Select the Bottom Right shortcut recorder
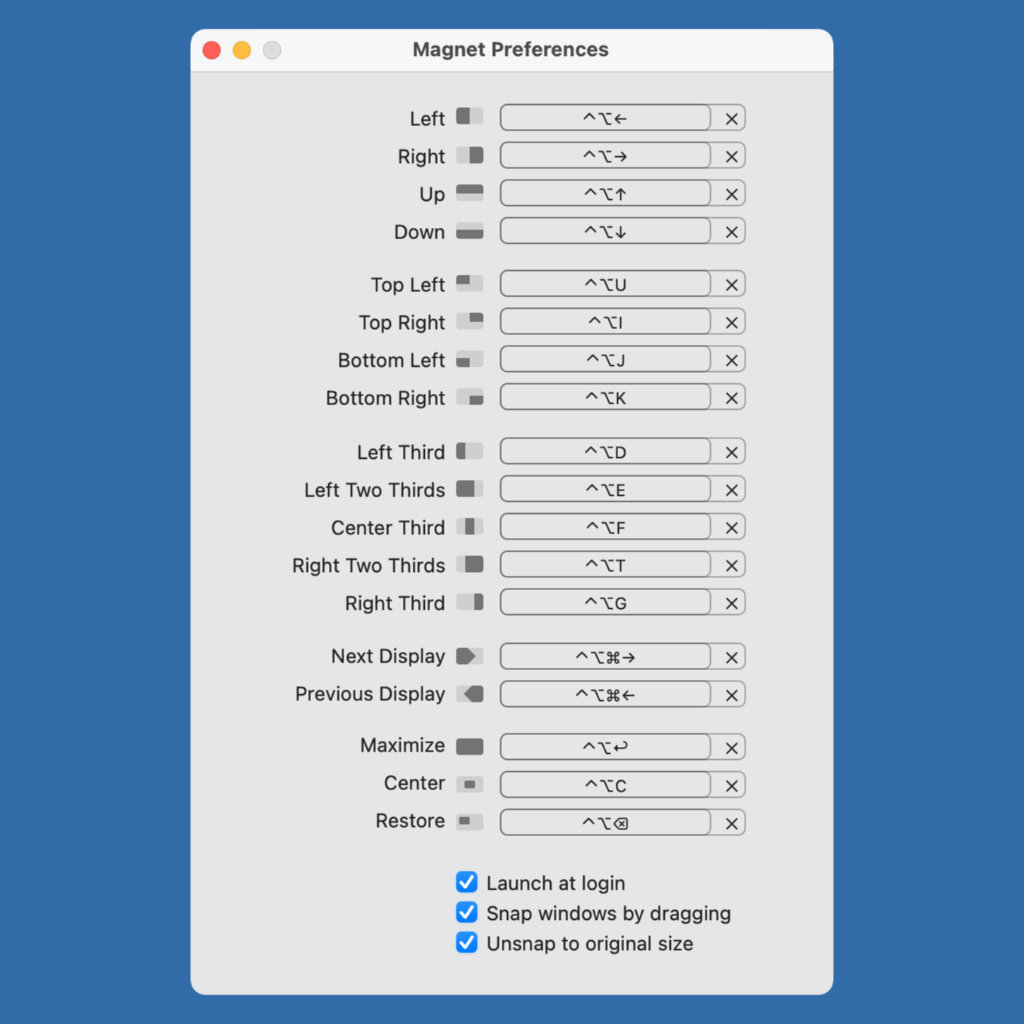The width and height of the screenshot is (1024, 1024). coord(605,398)
